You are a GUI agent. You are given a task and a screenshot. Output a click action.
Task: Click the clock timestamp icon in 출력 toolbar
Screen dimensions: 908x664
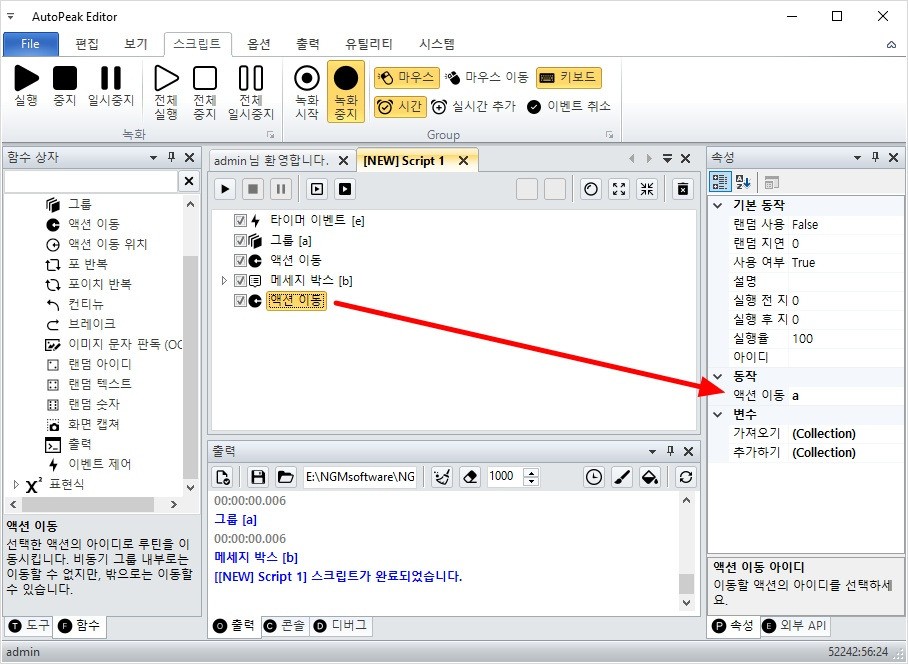pos(594,477)
